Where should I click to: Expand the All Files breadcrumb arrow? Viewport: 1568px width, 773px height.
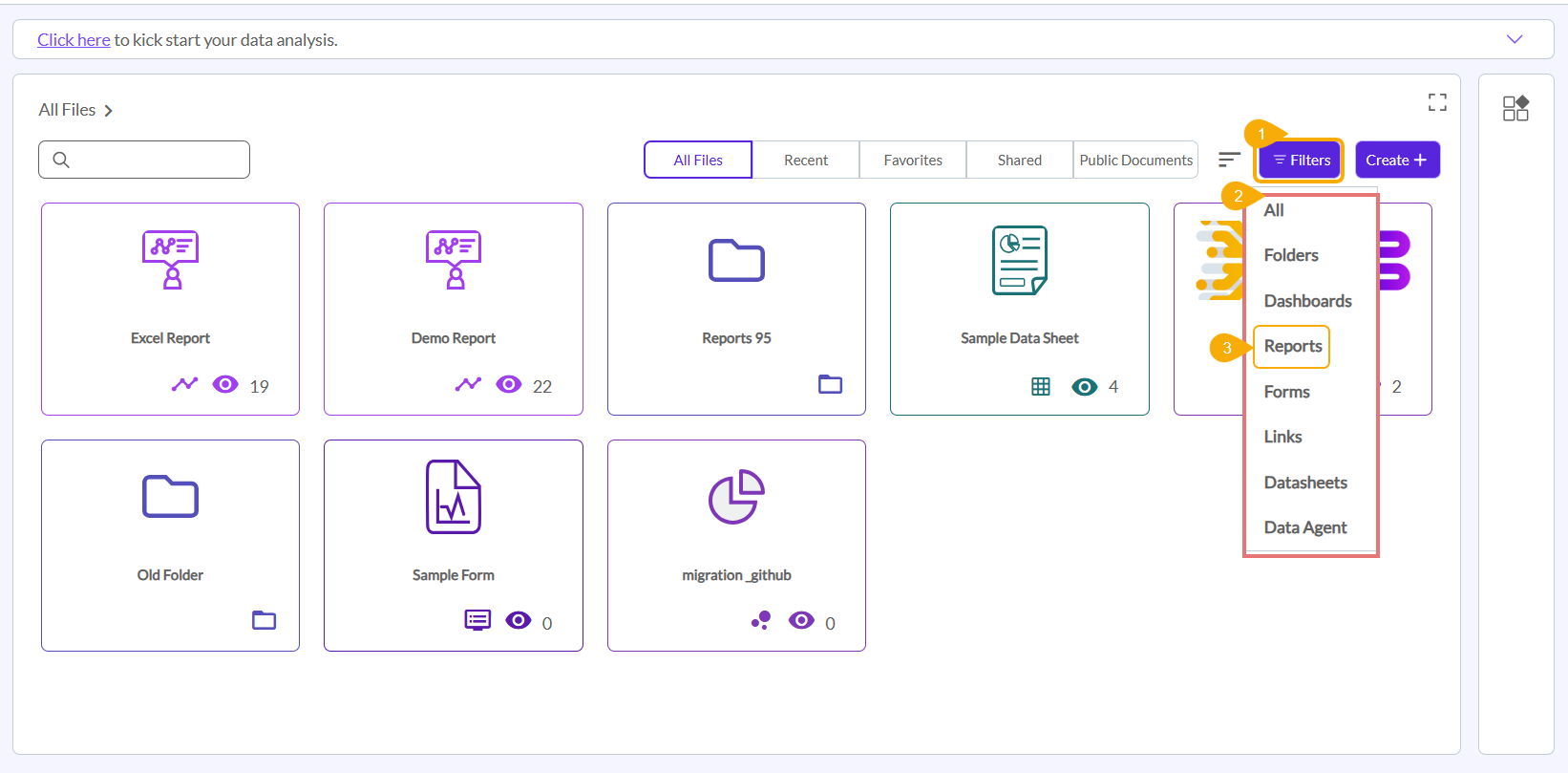pyautogui.click(x=109, y=111)
